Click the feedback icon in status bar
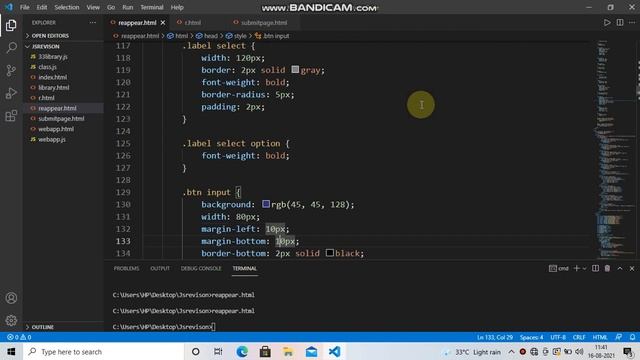 click(619, 337)
